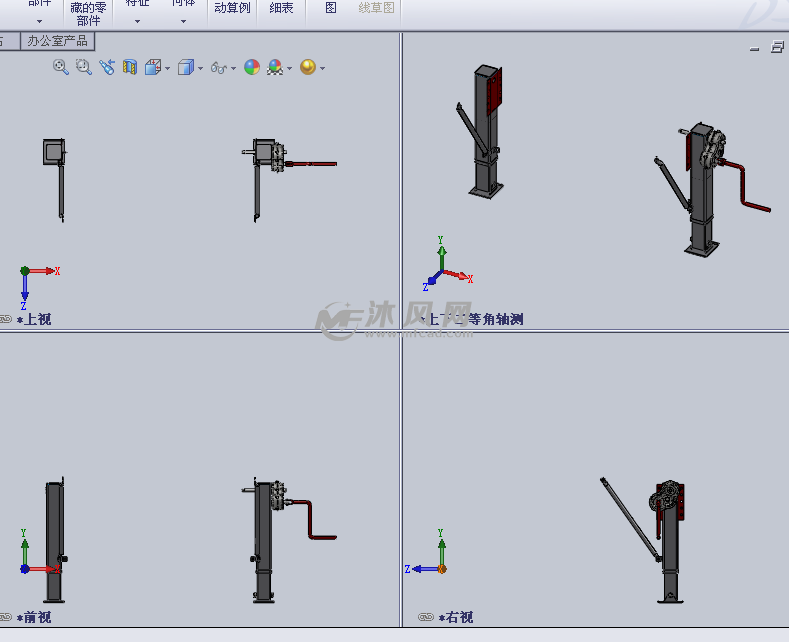Toggle the Section View icon
789x642 pixels.
[130, 67]
